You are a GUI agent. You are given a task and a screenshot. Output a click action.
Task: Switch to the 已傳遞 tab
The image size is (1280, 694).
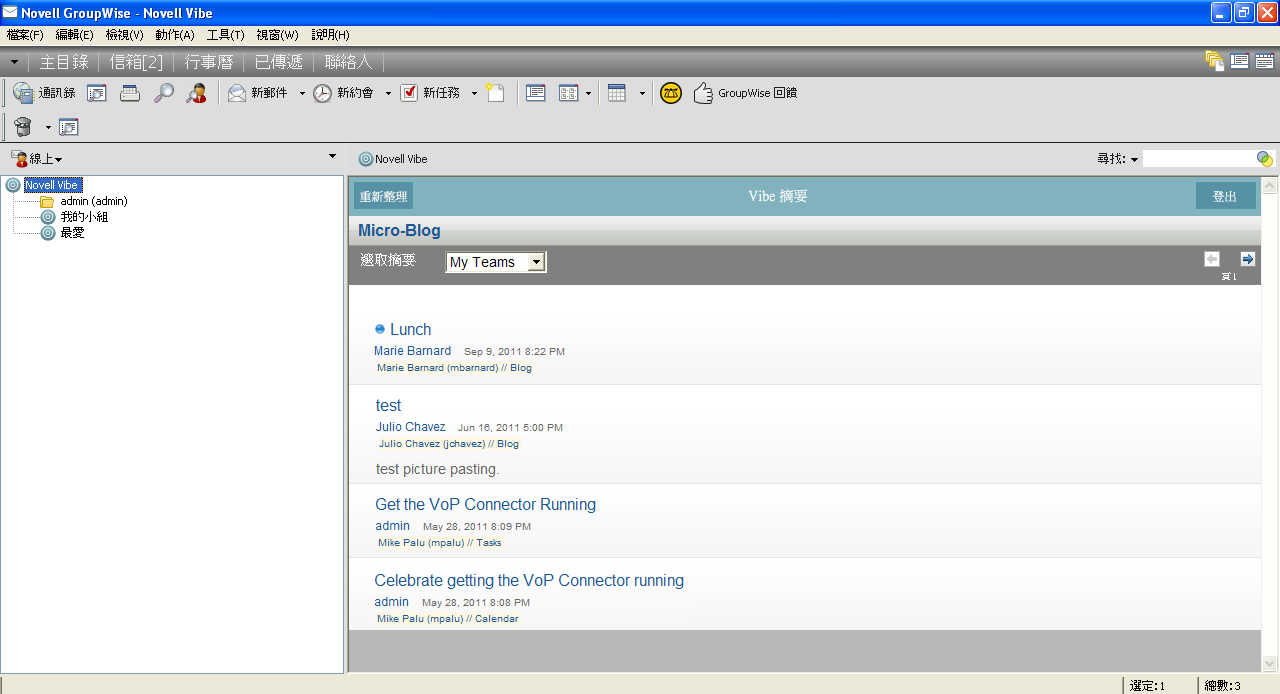point(279,62)
